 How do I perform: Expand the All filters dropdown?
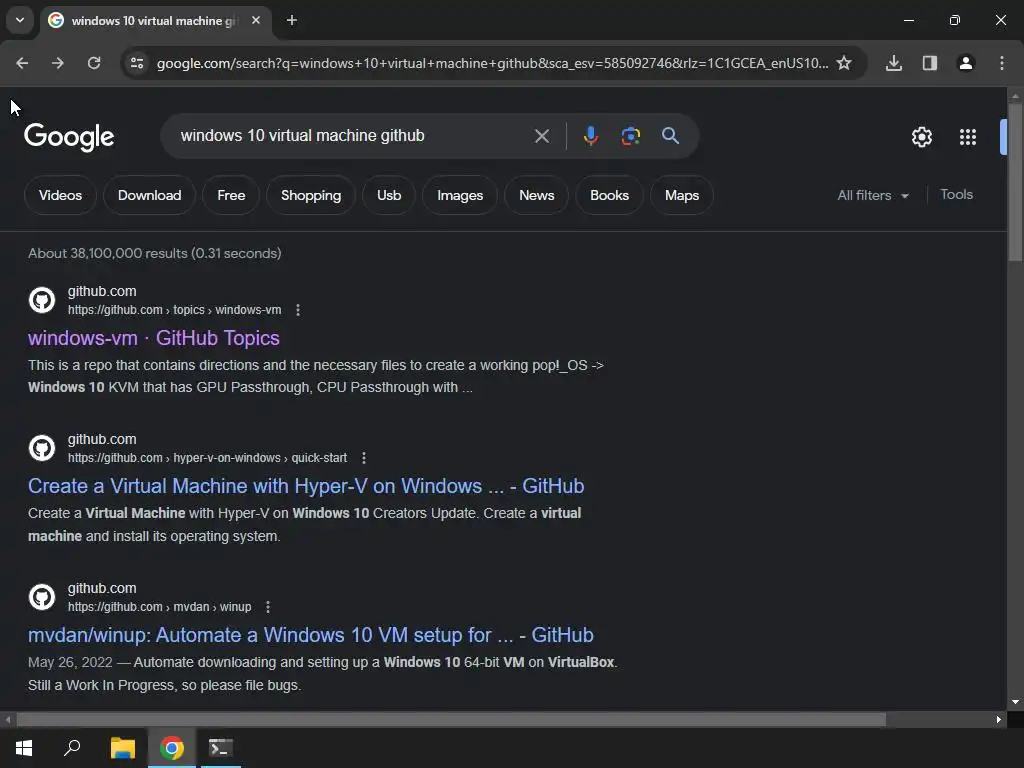(x=872, y=195)
